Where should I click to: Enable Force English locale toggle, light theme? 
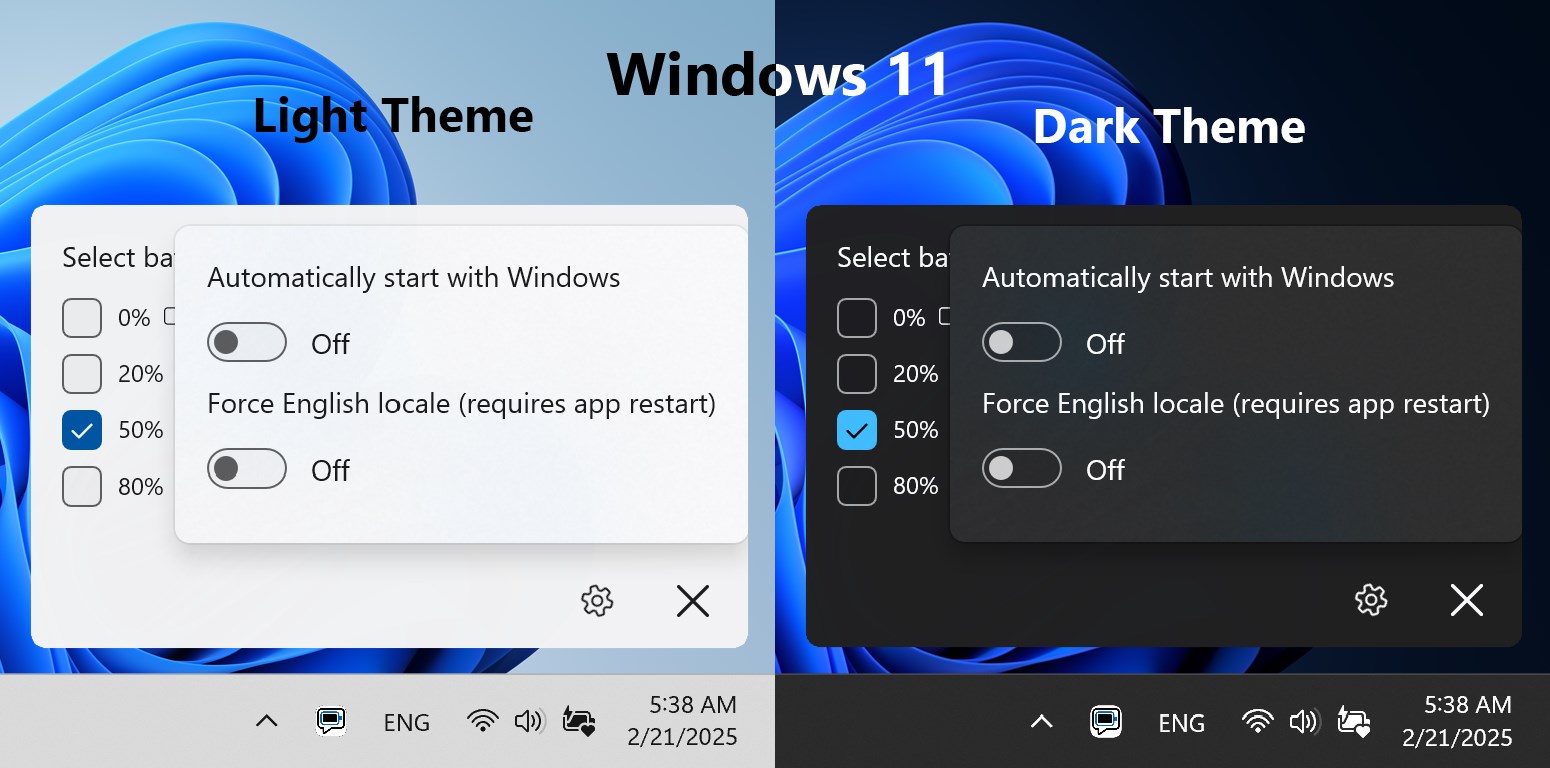(247, 469)
